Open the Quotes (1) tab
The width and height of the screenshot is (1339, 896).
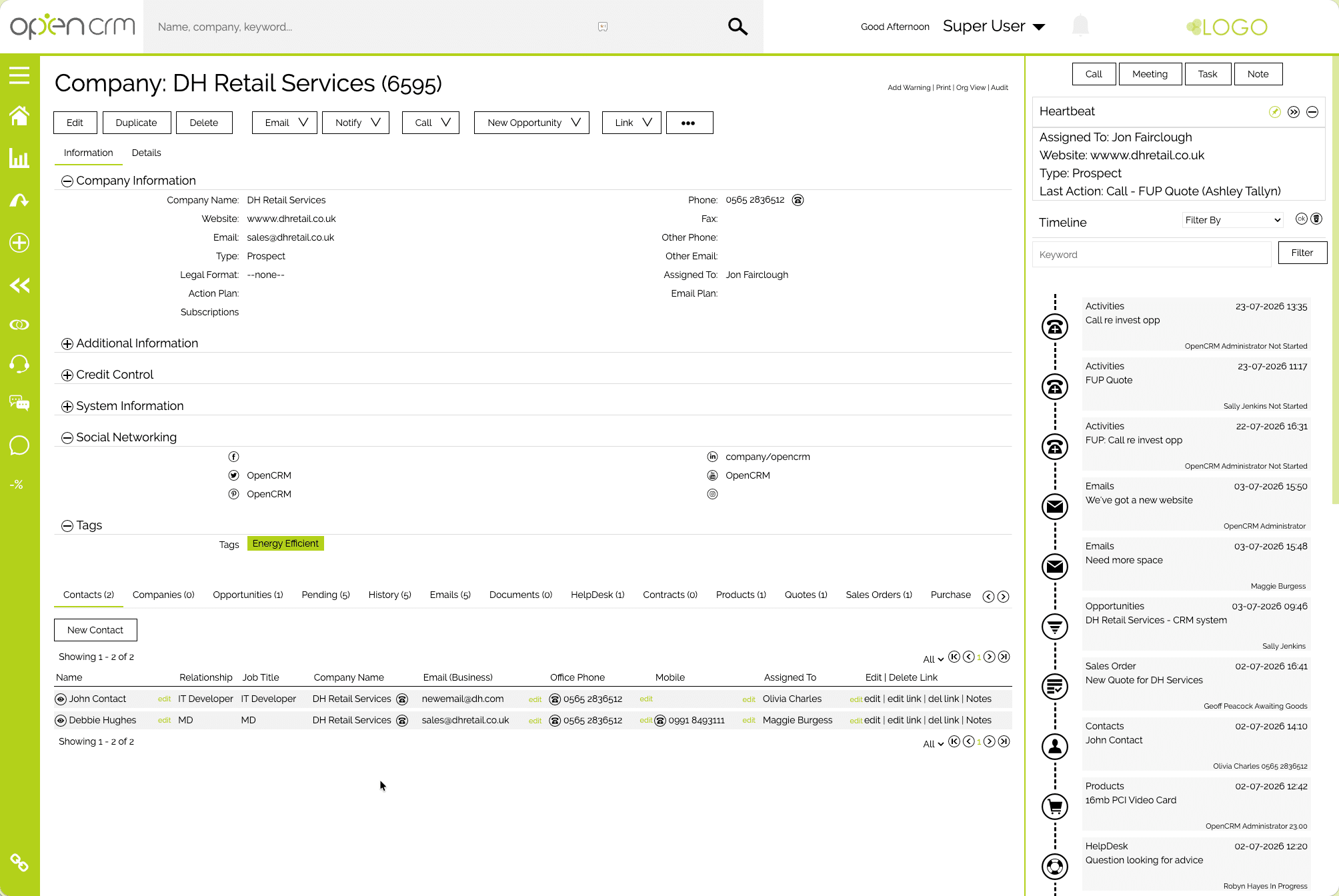pyautogui.click(x=806, y=595)
